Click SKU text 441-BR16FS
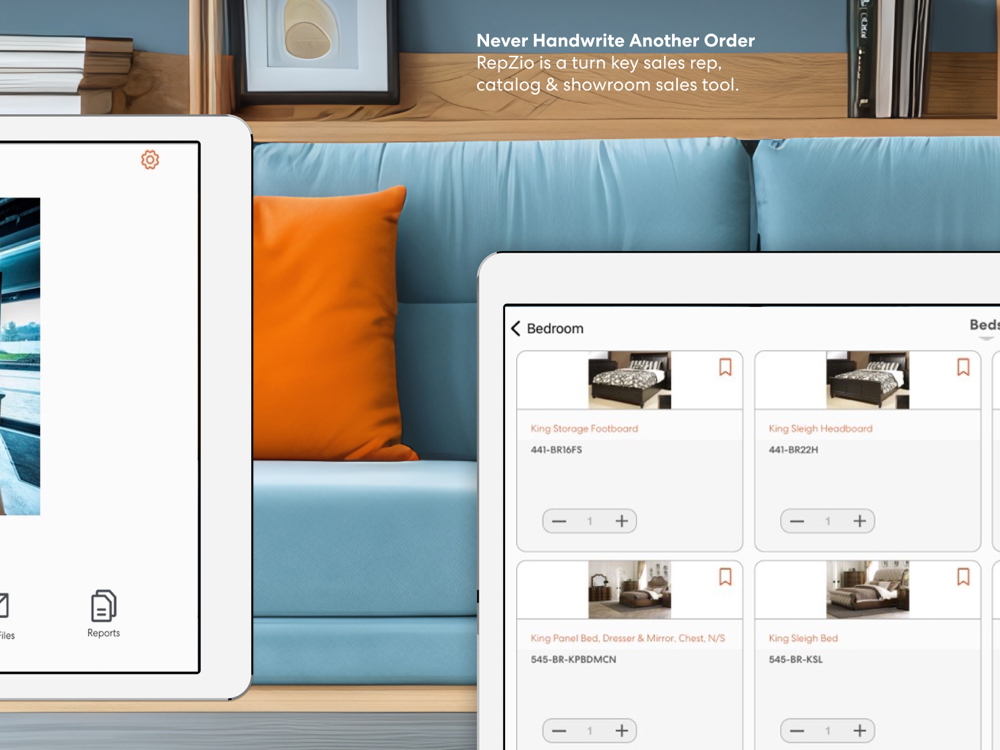1000x750 pixels. (x=556, y=450)
